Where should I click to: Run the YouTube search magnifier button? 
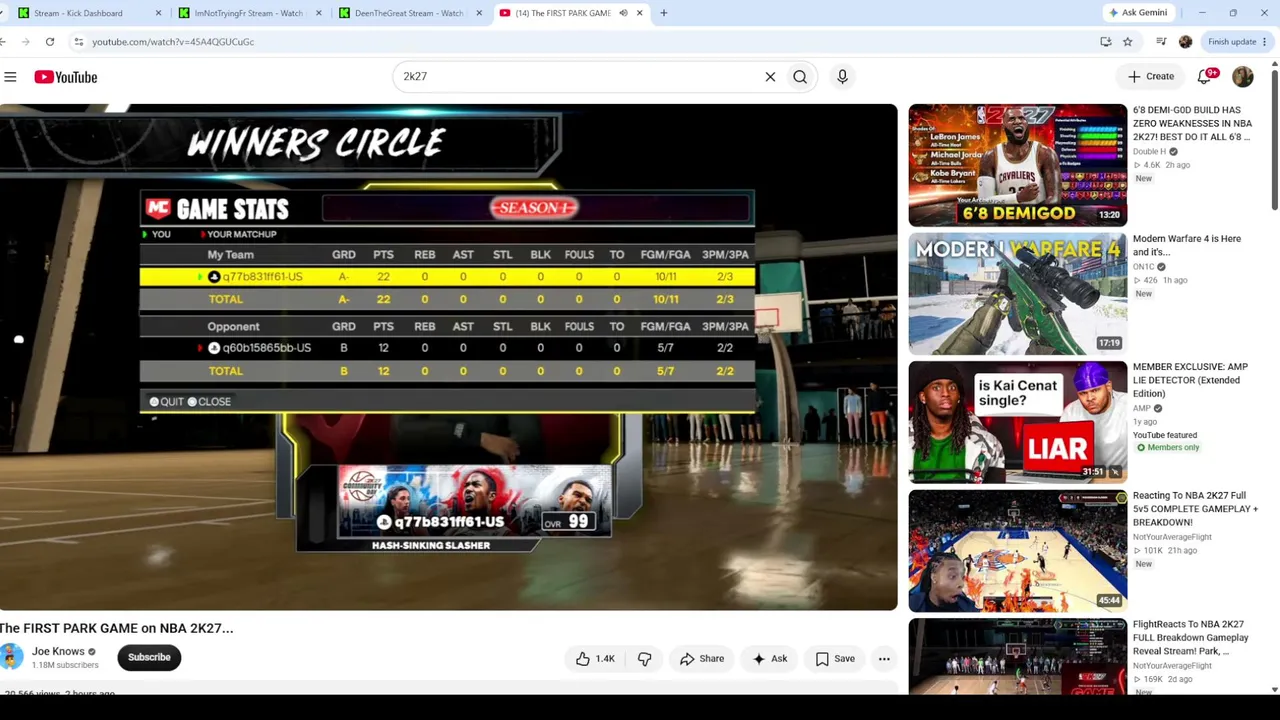[800, 77]
